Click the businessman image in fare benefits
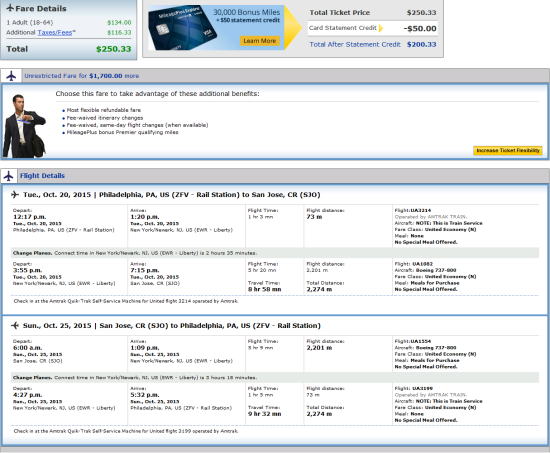550x453 pixels. click(24, 126)
